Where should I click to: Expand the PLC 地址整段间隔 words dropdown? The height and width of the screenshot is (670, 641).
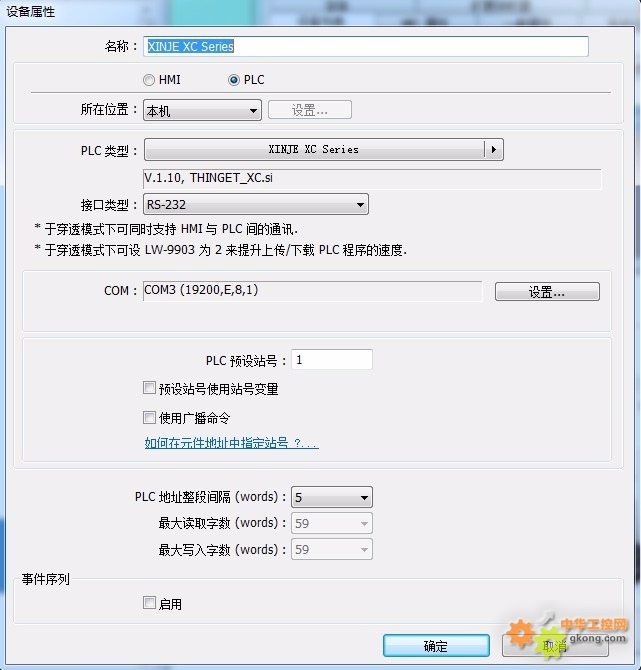tap(332, 497)
